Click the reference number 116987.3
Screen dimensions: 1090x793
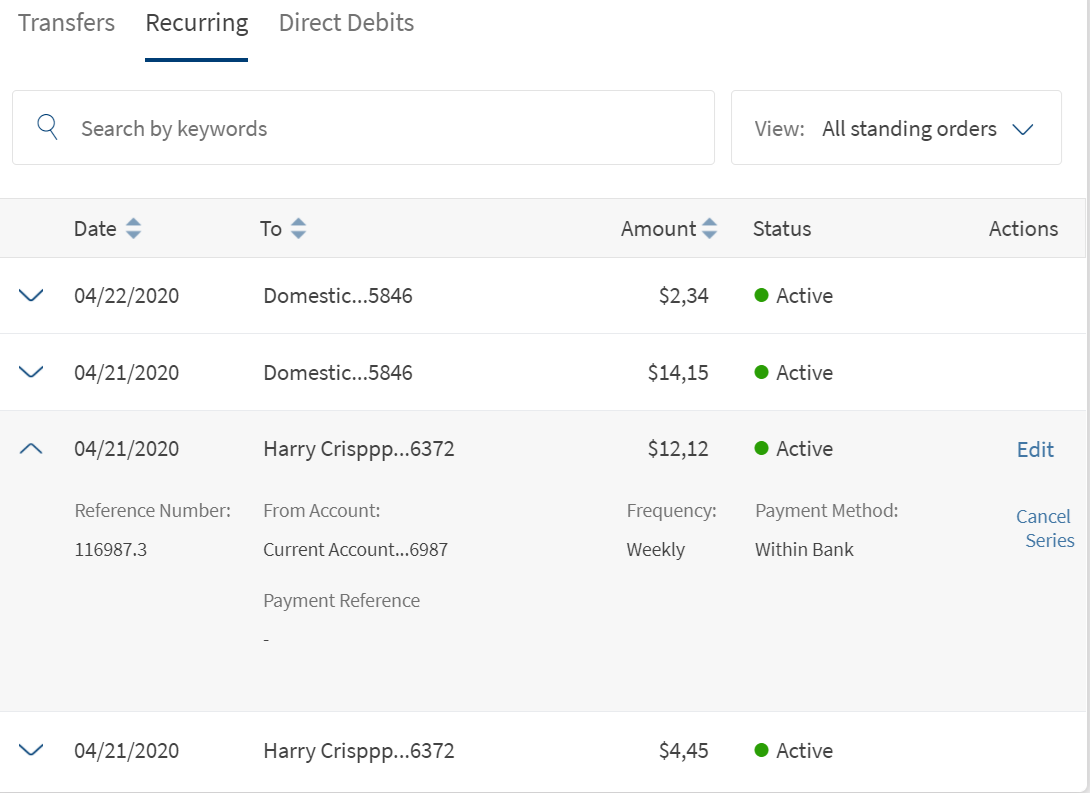[110, 550]
